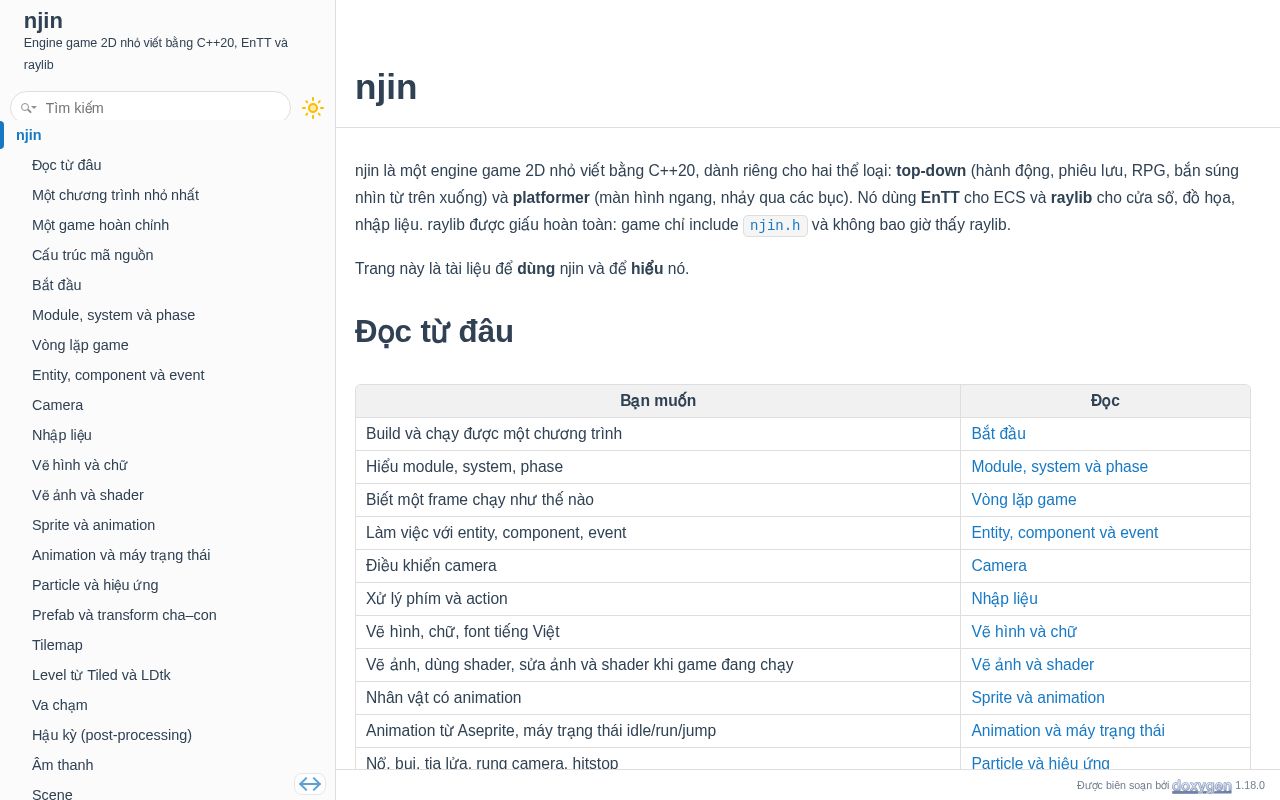Go to Va chạm sidebar item

(60, 705)
